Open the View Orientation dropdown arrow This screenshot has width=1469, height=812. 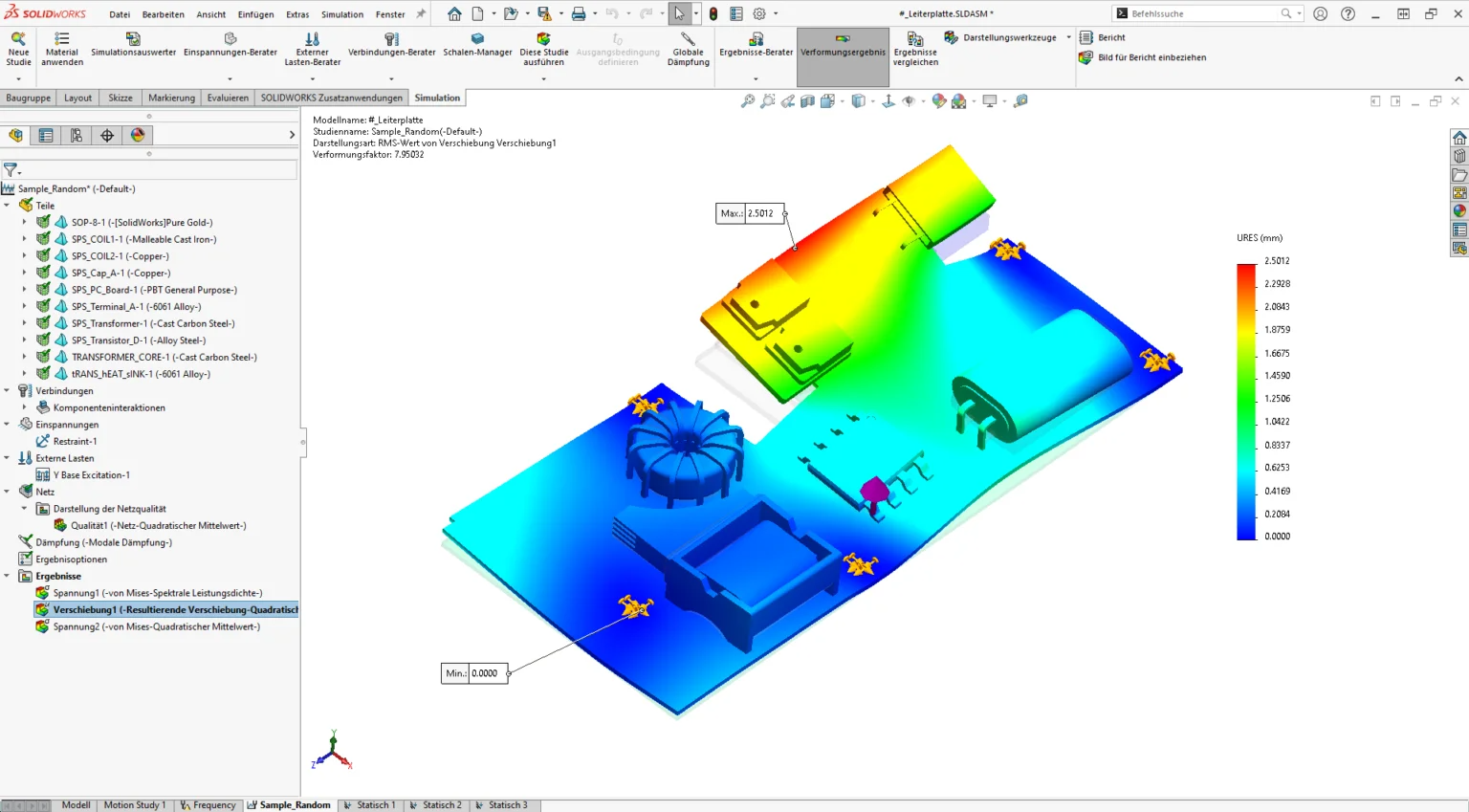(x=873, y=100)
